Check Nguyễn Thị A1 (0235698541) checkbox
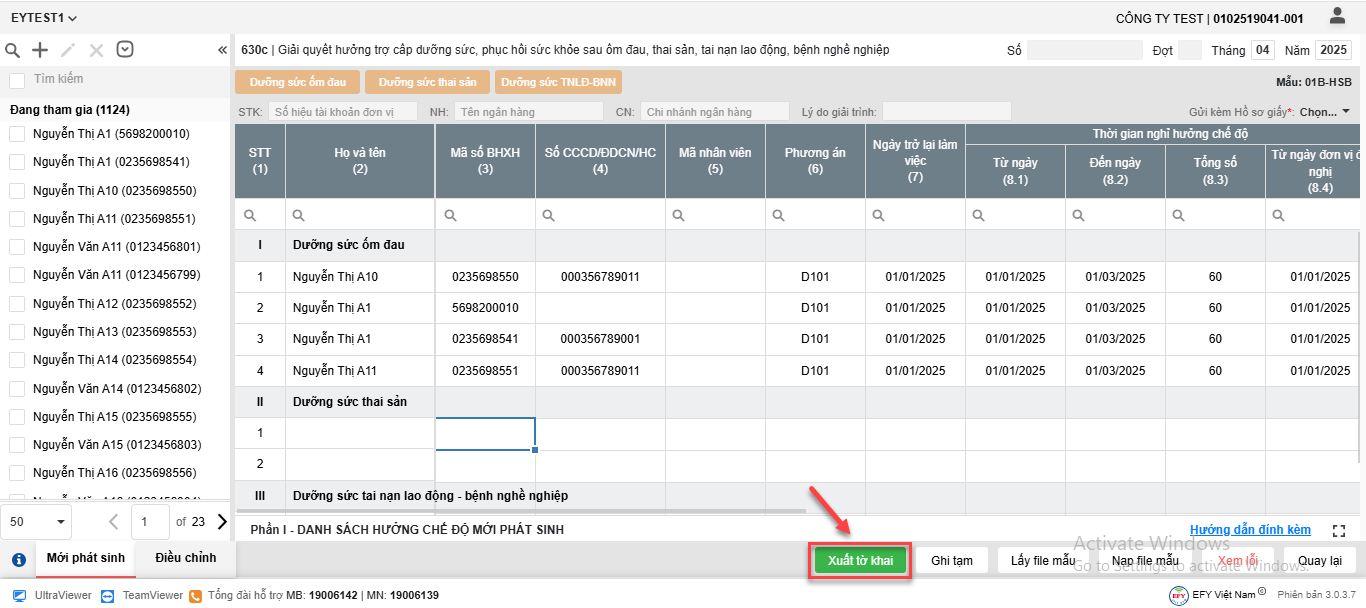 coord(17,162)
